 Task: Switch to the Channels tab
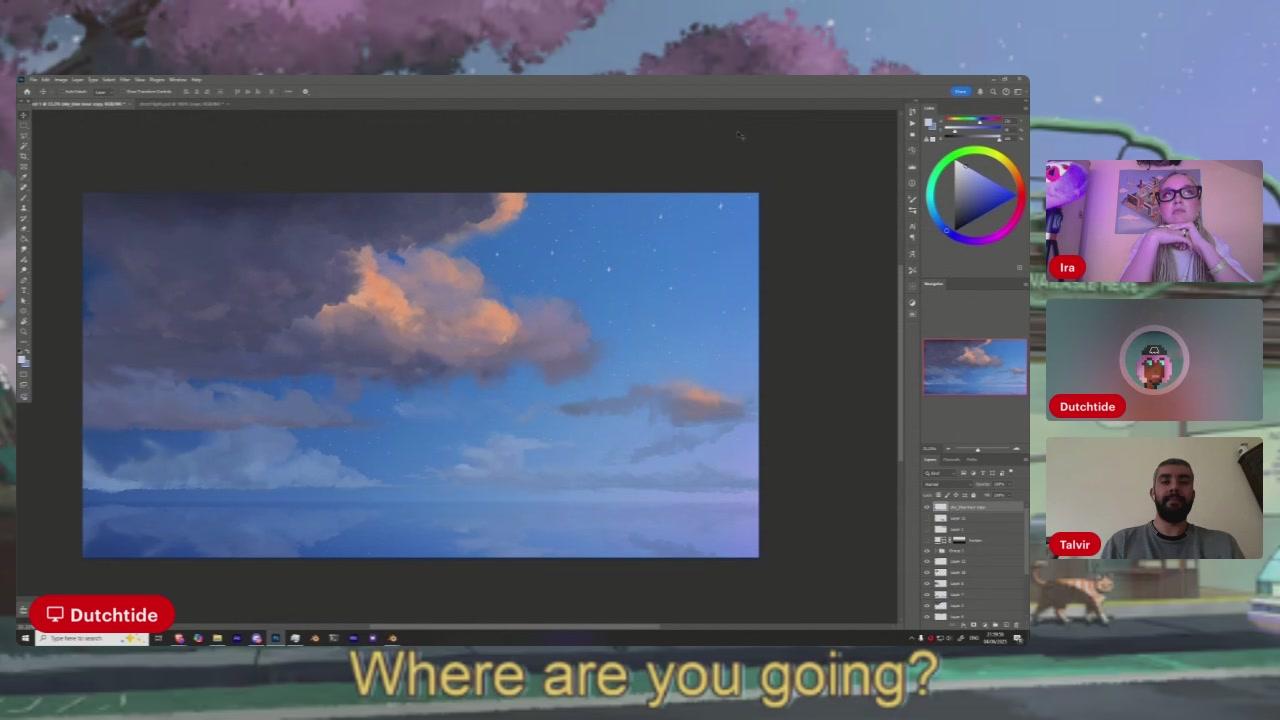(952, 459)
